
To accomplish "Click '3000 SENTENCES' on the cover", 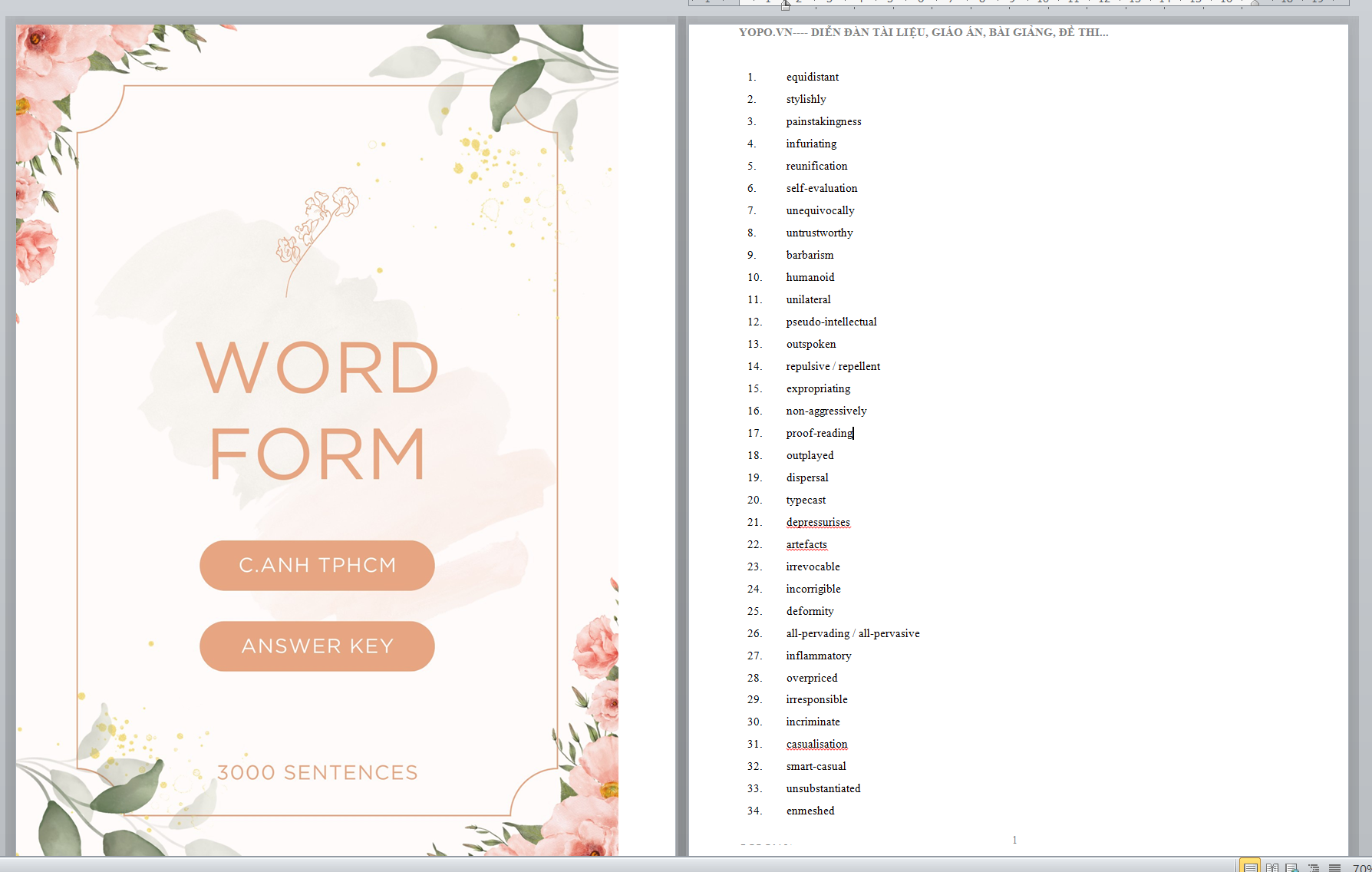I will pos(317,772).
